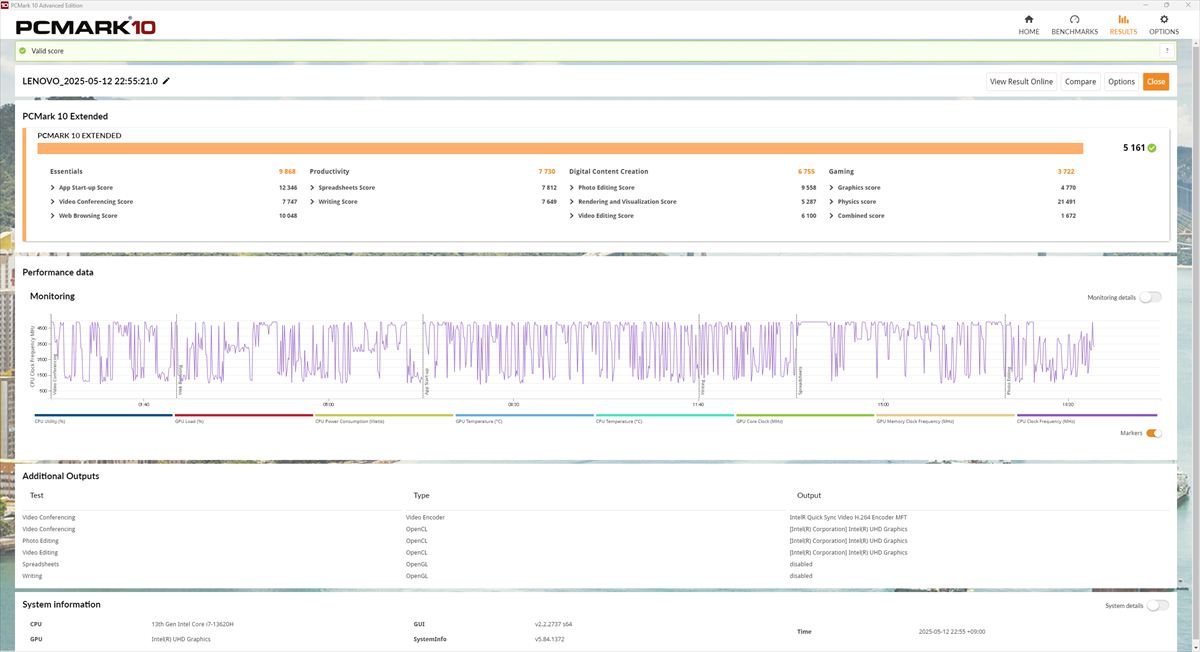Click the Writing row in Additional Outputs

tap(595, 576)
